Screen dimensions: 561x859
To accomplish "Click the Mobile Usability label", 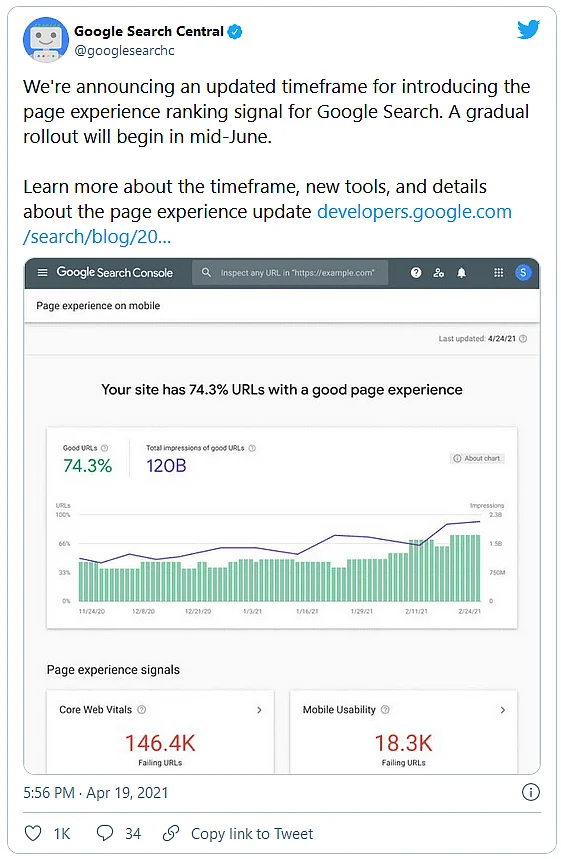I will click(339, 709).
